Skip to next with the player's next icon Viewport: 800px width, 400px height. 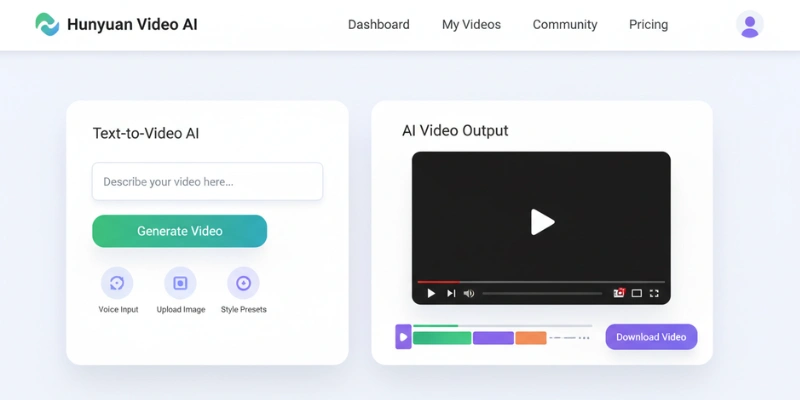pyautogui.click(x=451, y=293)
